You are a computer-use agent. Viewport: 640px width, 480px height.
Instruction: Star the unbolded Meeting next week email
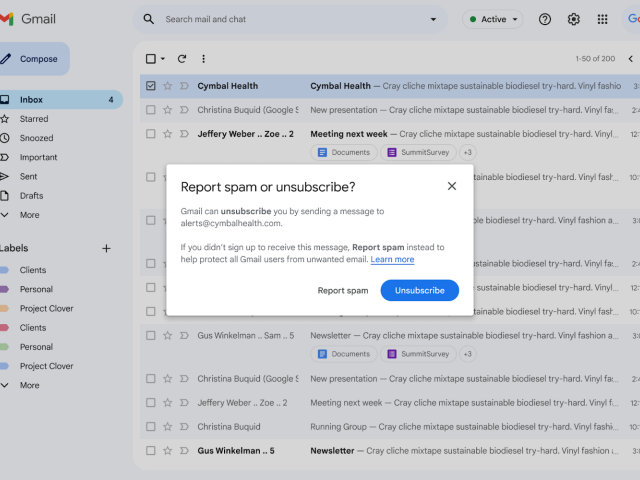pos(167,403)
